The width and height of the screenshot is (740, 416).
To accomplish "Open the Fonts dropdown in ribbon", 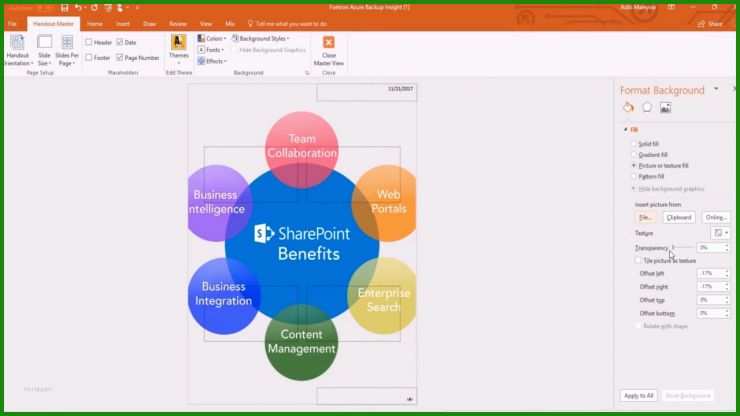I will click(210, 50).
